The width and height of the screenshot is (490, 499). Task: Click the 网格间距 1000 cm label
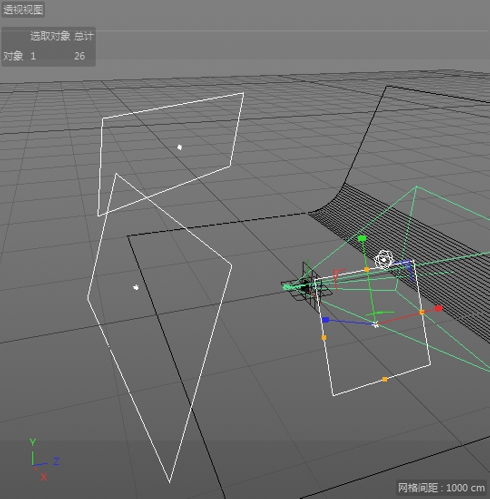click(441, 488)
